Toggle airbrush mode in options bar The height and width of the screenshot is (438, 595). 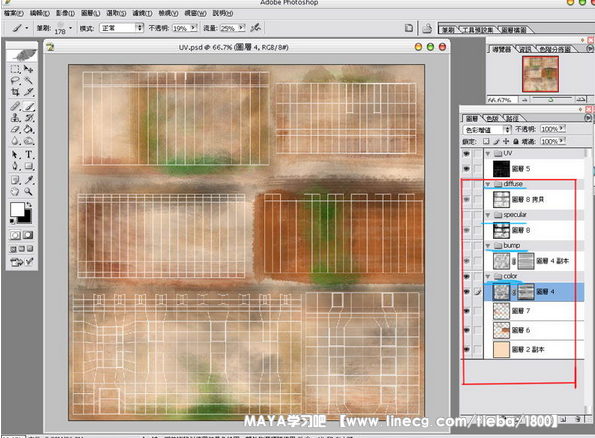tap(256, 27)
